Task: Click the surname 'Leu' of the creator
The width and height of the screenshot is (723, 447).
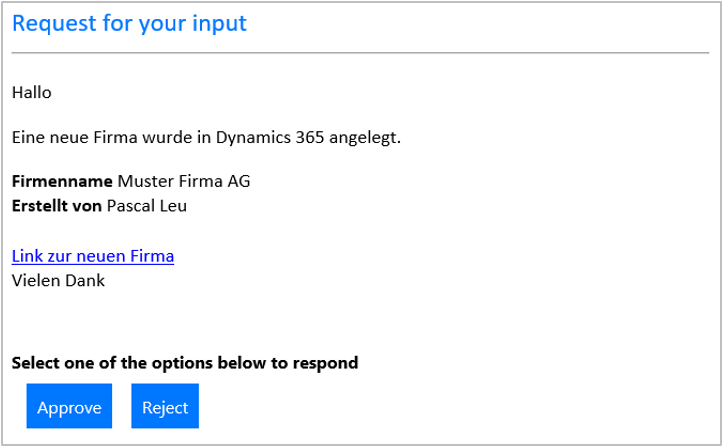Action: point(174,206)
